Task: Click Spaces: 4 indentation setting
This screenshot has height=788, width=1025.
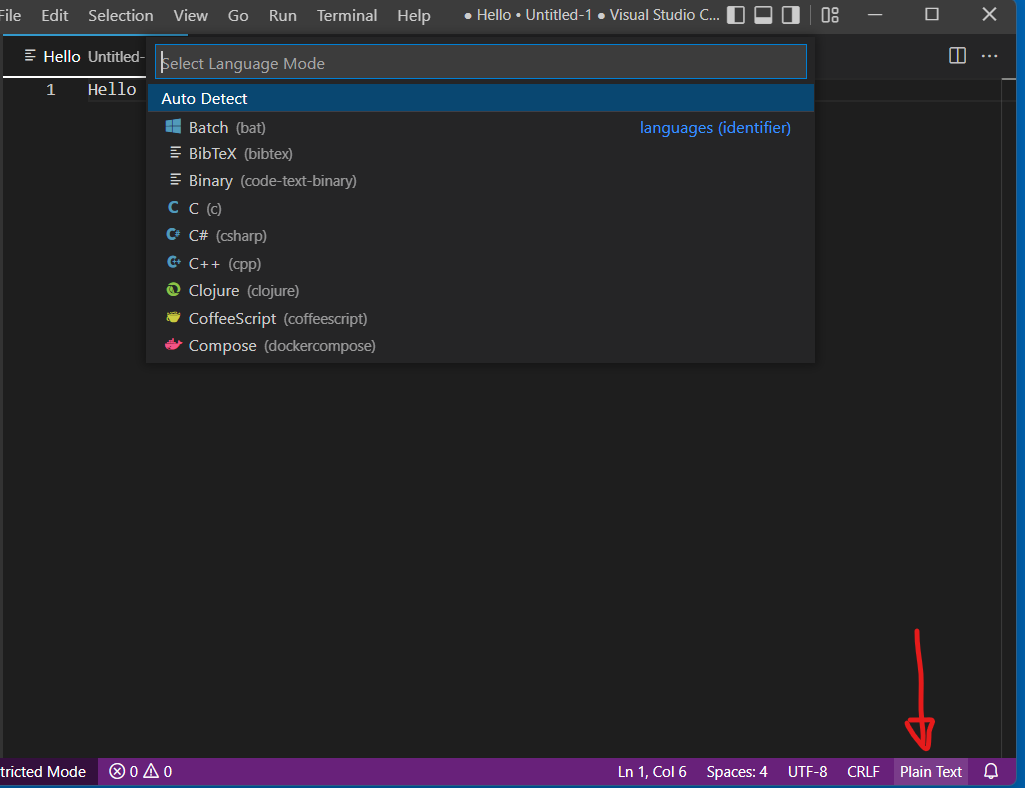Action: pos(737,771)
